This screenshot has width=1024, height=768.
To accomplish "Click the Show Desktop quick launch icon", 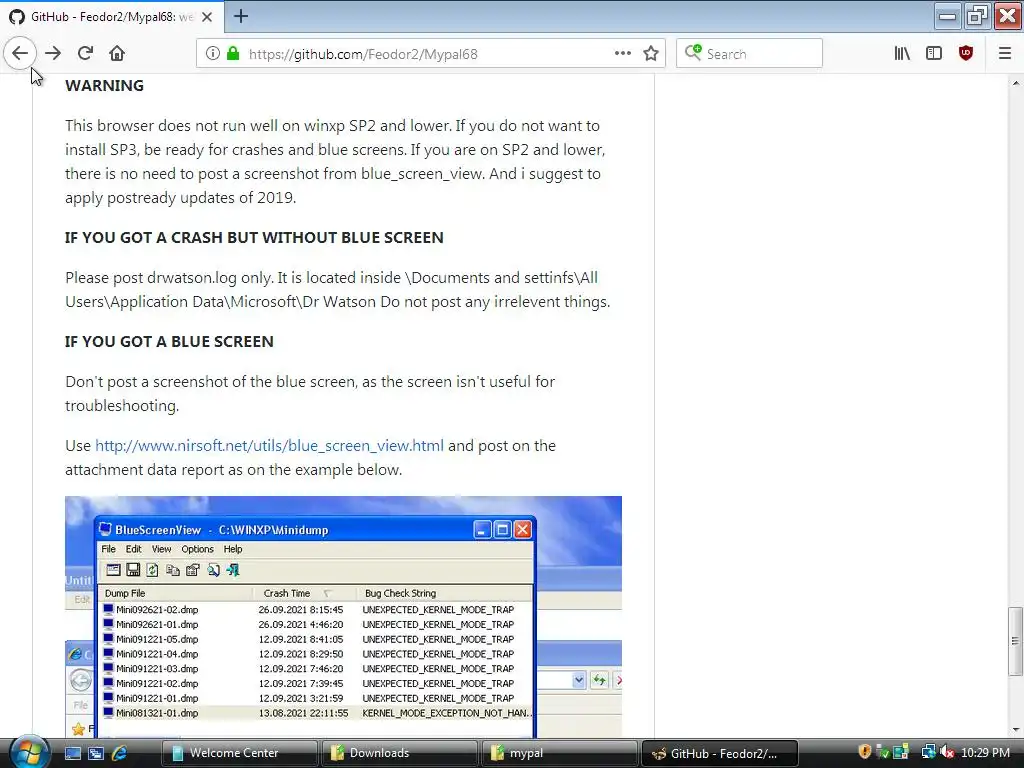I will click(x=72, y=753).
